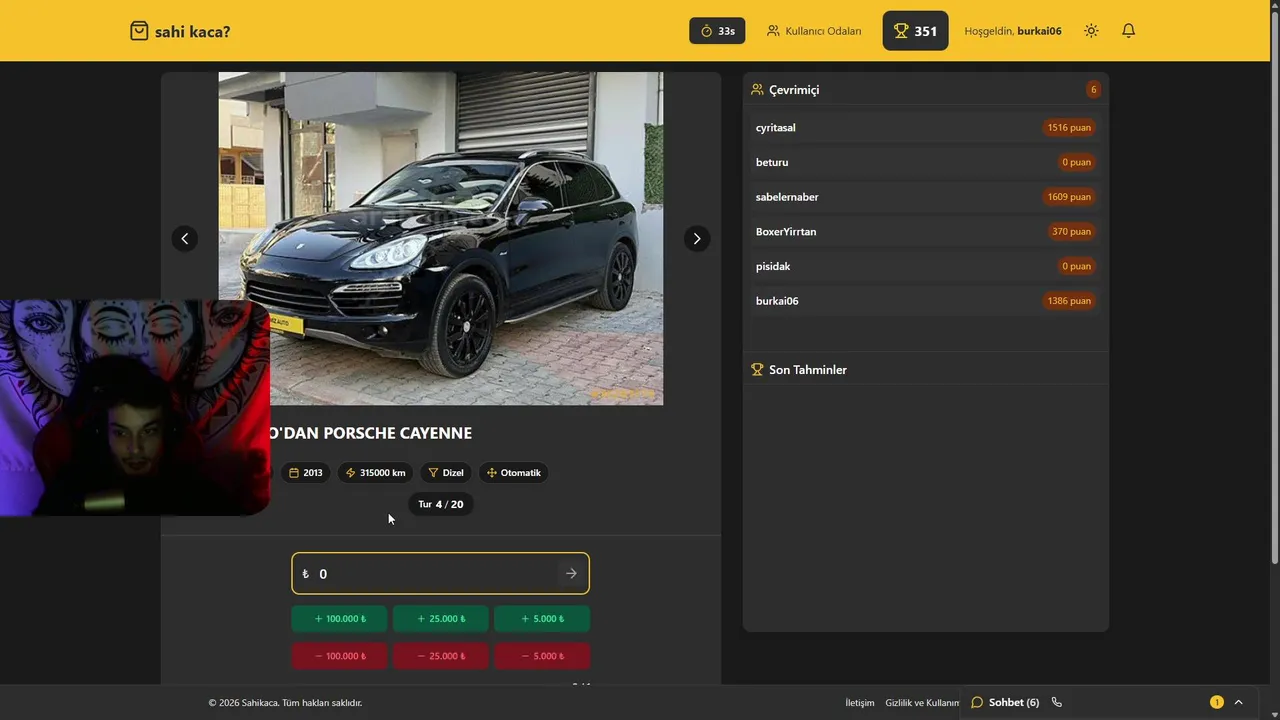
Task: Click the 315000 km mileage tag
Action: coord(375,473)
